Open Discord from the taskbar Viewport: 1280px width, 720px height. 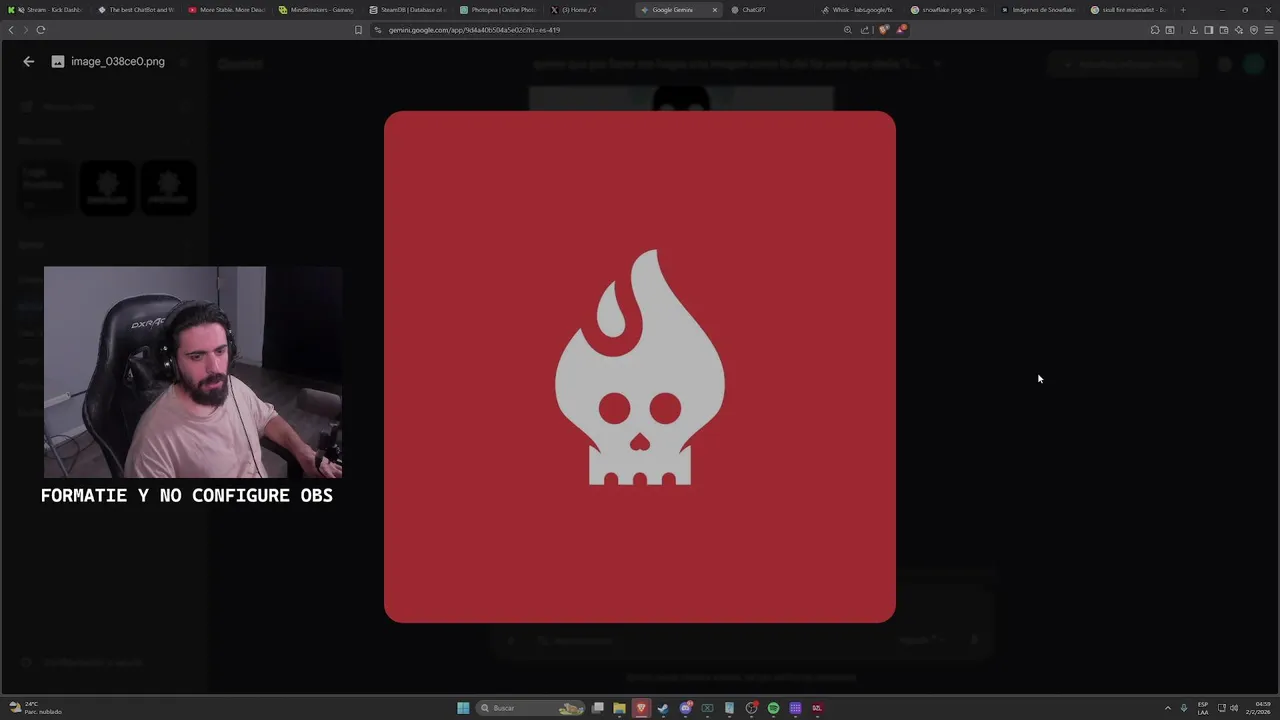(x=686, y=708)
